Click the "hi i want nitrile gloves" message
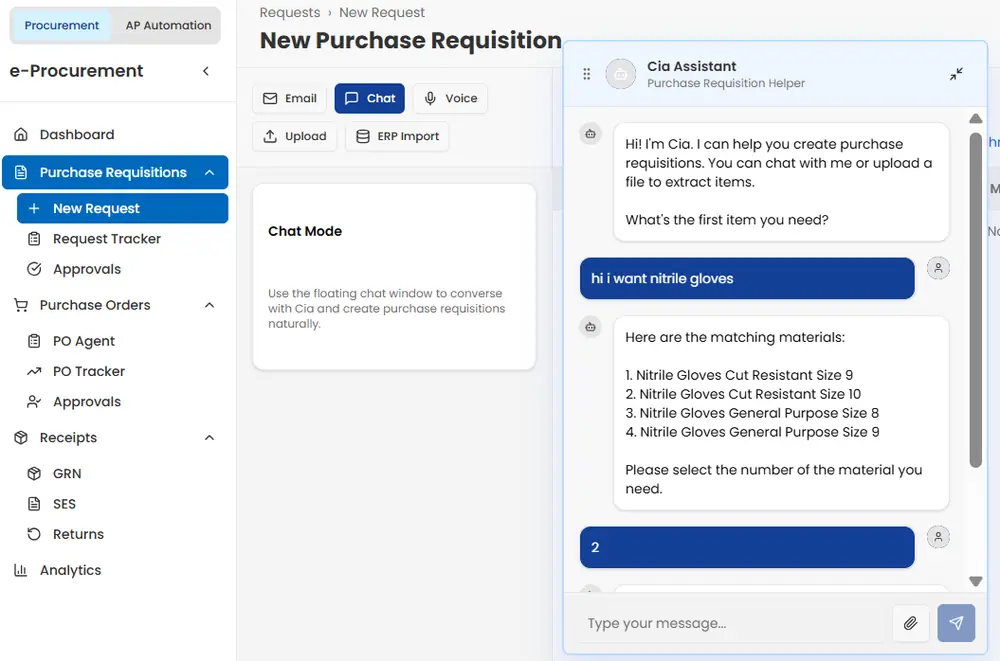Viewport: 1000px width, 661px height. 747,278
